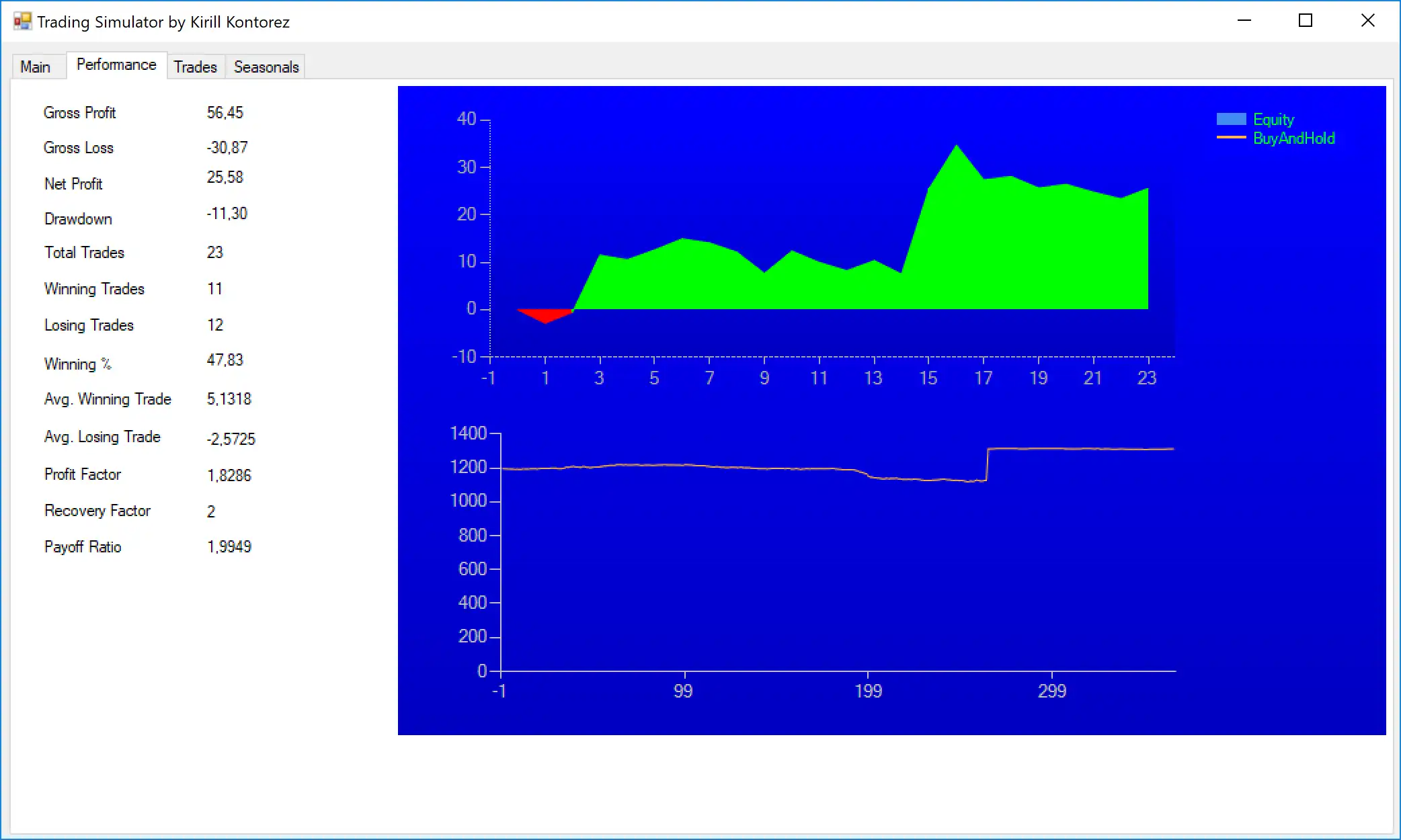Viewport: 1401px width, 840px height.
Task: Click the Payoff Ratio label
Action: coord(83,547)
